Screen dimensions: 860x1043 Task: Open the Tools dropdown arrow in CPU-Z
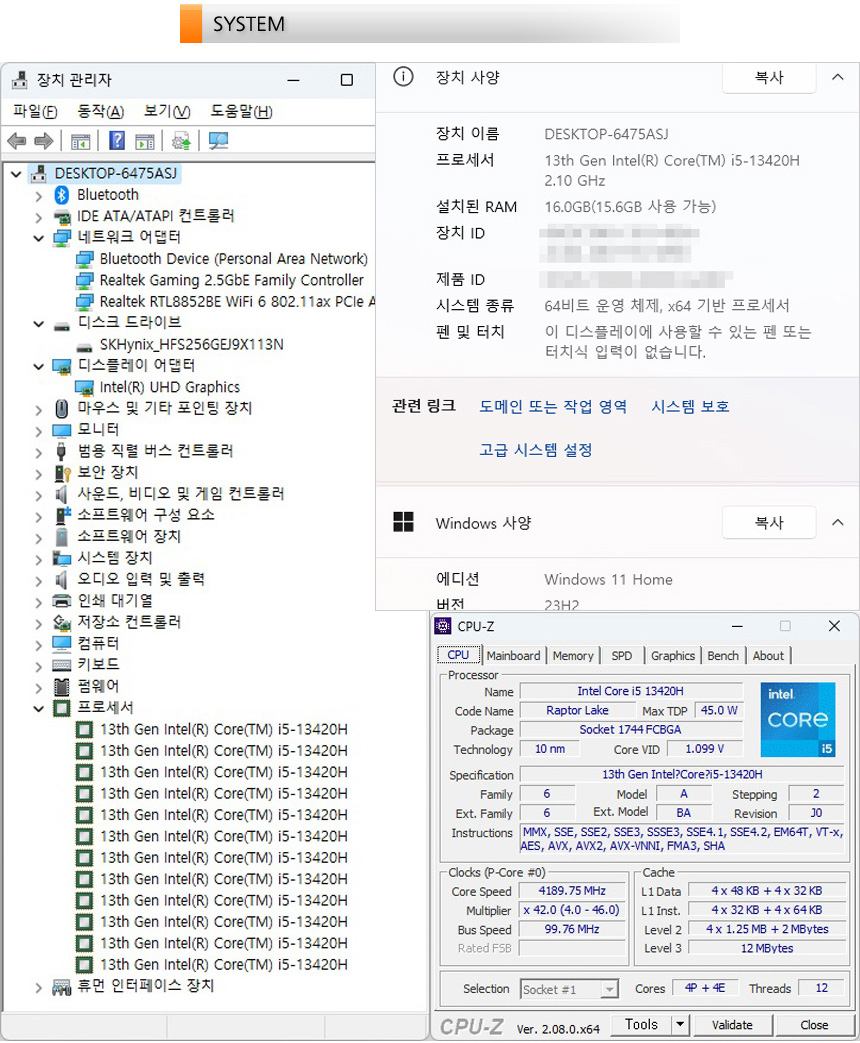tap(680, 1025)
